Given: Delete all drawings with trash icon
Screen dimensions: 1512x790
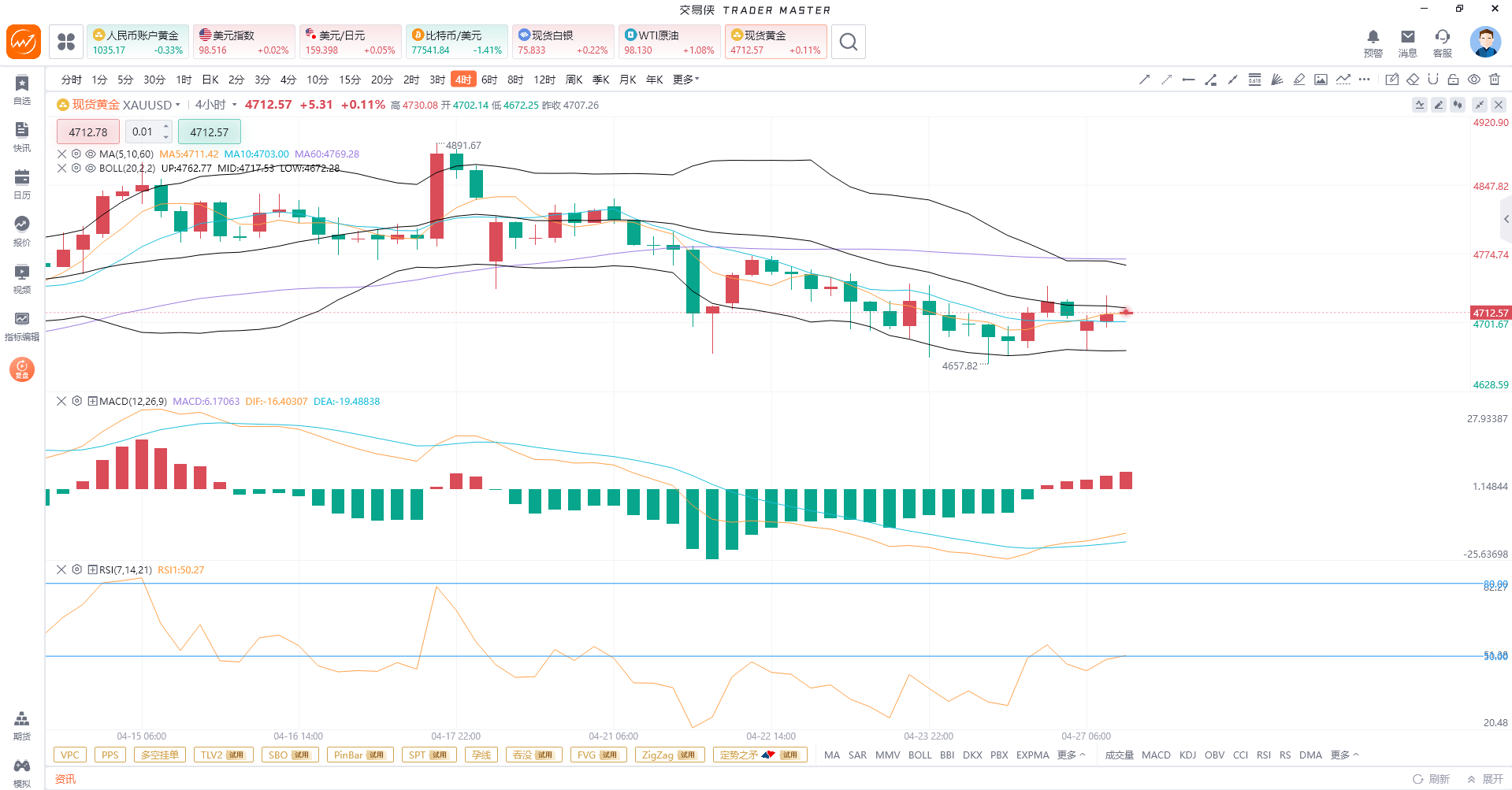Looking at the screenshot, I should pyautogui.click(x=1495, y=80).
